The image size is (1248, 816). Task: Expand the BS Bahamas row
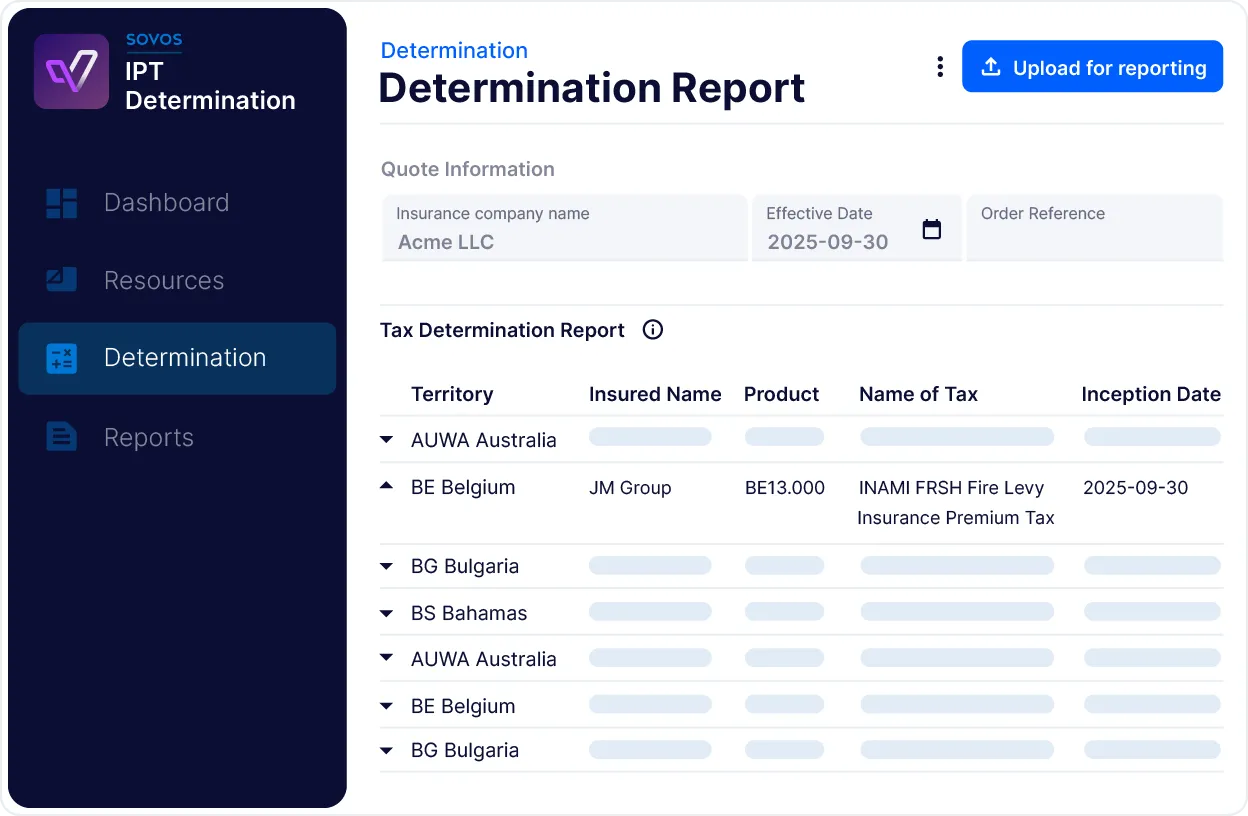click(x=387, y=613)
